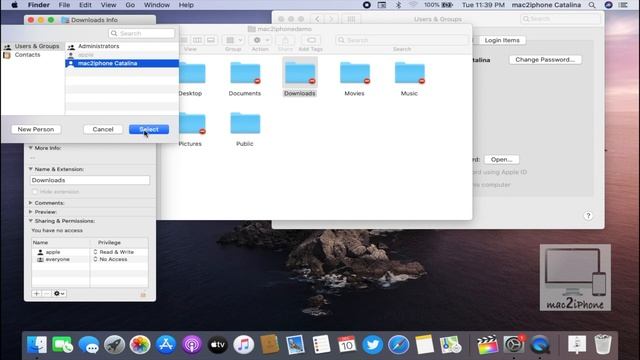Open QuickTime Player in the Dock
The image size is (640, 360).
pyautogui.click(x=540, y=345)
